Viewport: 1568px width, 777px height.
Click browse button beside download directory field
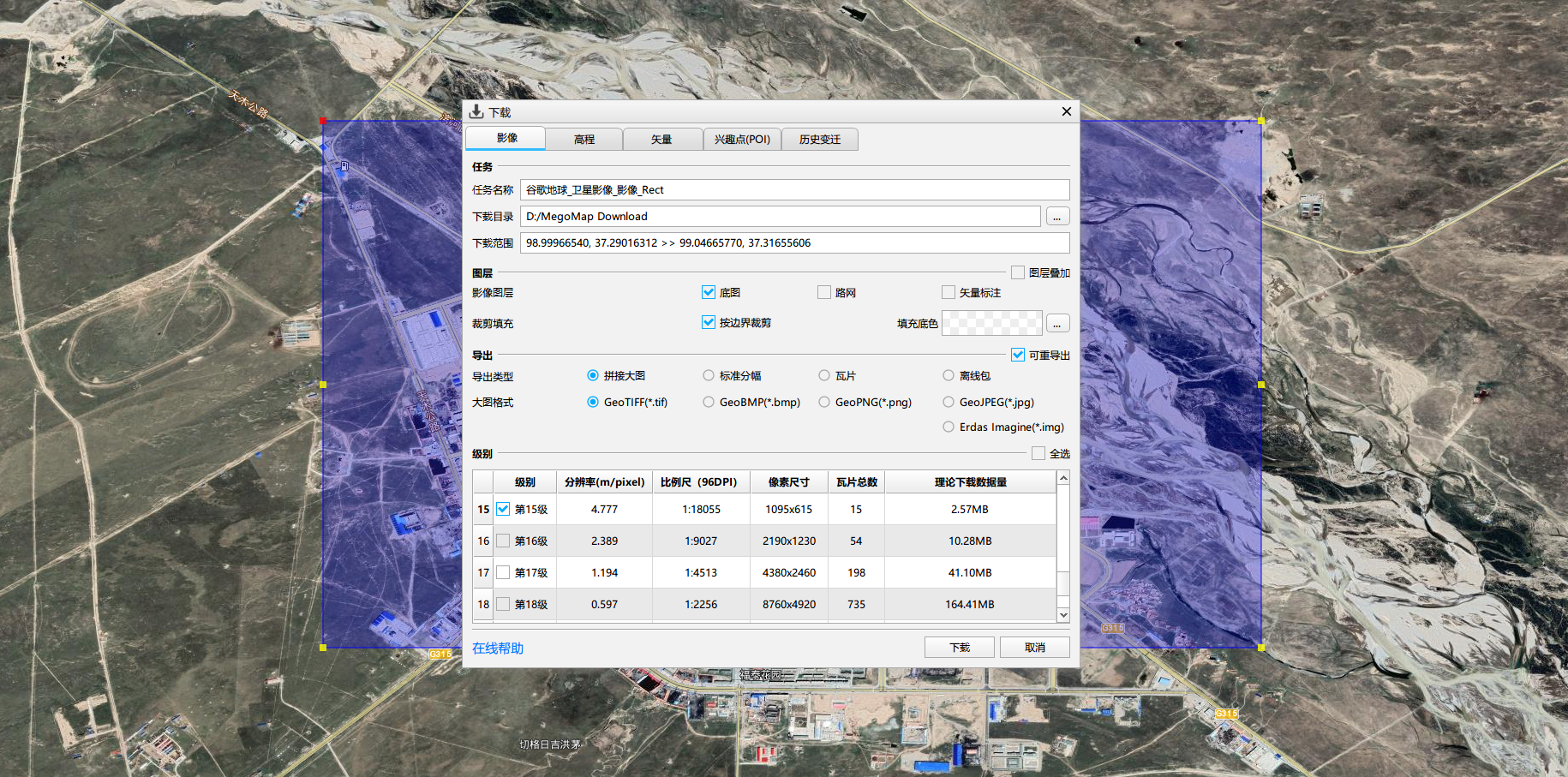tap(1057, 217)
